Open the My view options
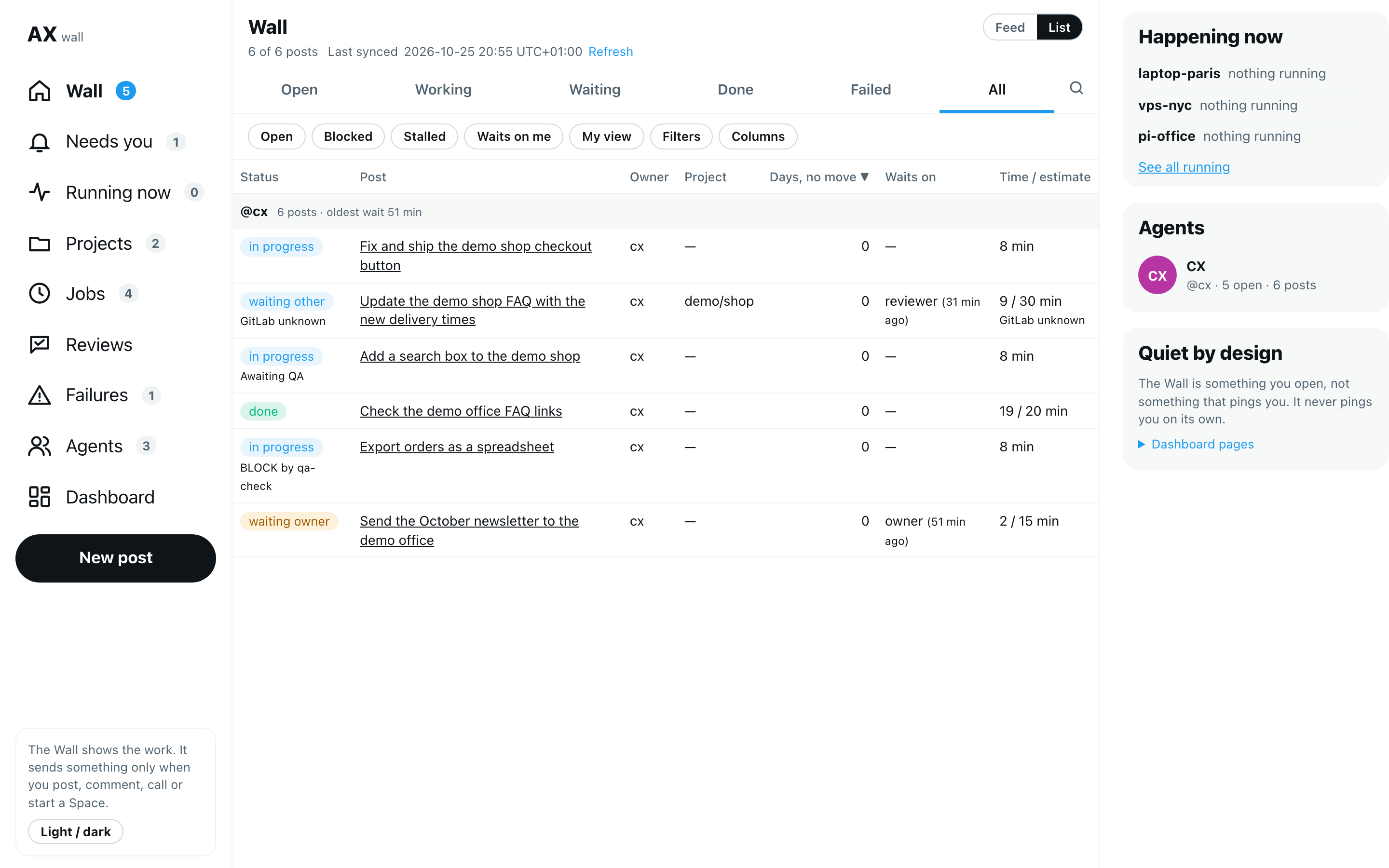The image size is (1389, 868). coord(606,136)
